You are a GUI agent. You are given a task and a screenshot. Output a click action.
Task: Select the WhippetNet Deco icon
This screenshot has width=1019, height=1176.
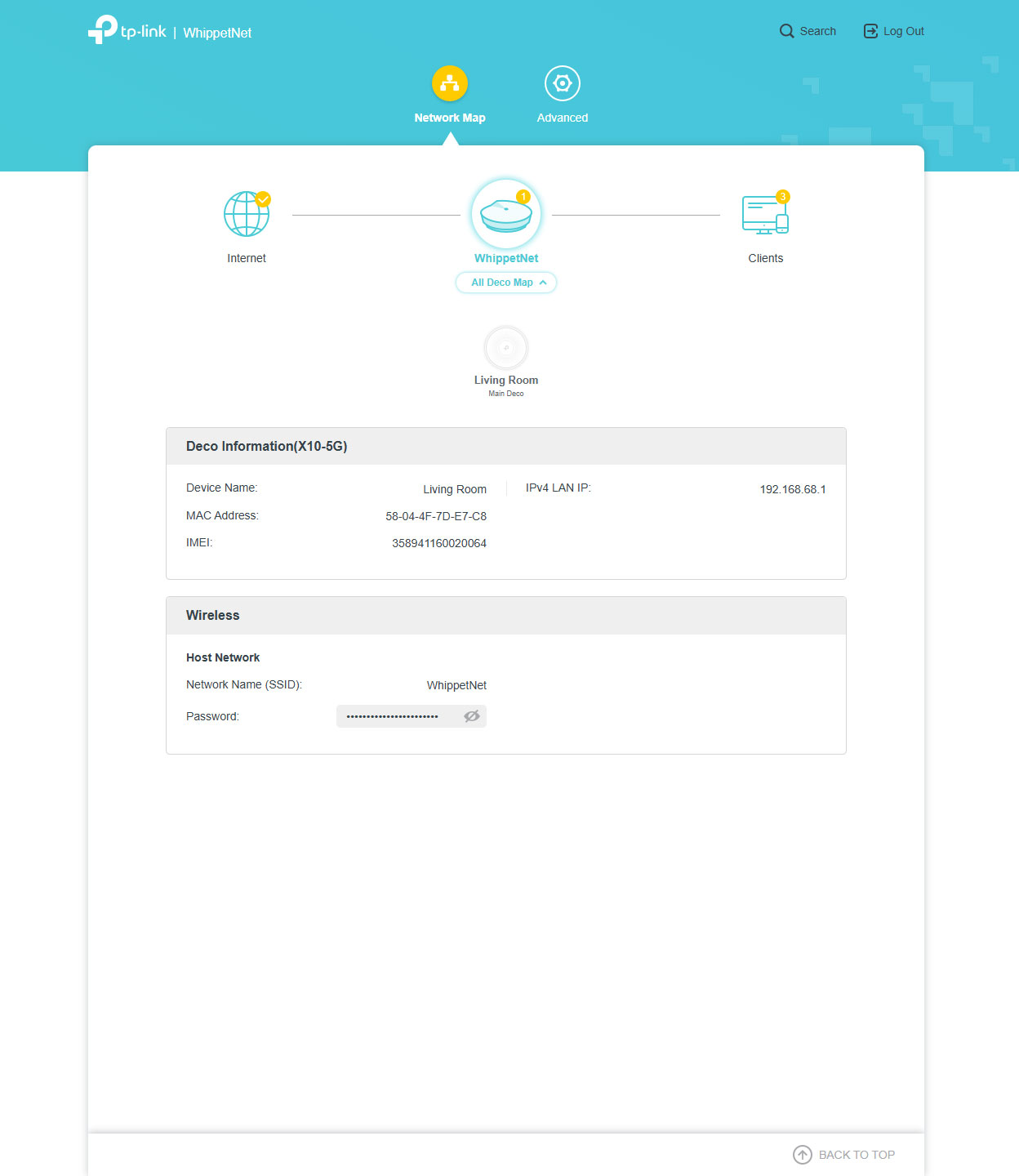pyautogui.click(x=506, y=214)
